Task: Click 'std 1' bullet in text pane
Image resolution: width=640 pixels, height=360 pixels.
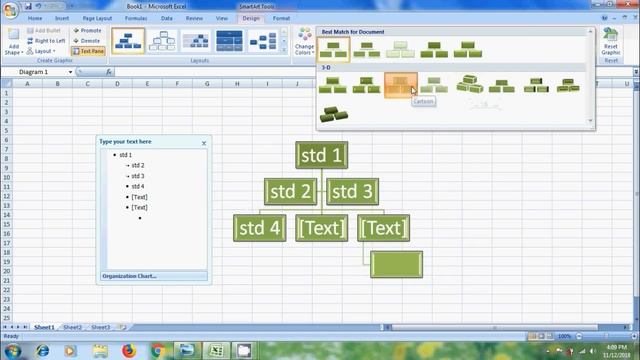Action: click(126, 155)
